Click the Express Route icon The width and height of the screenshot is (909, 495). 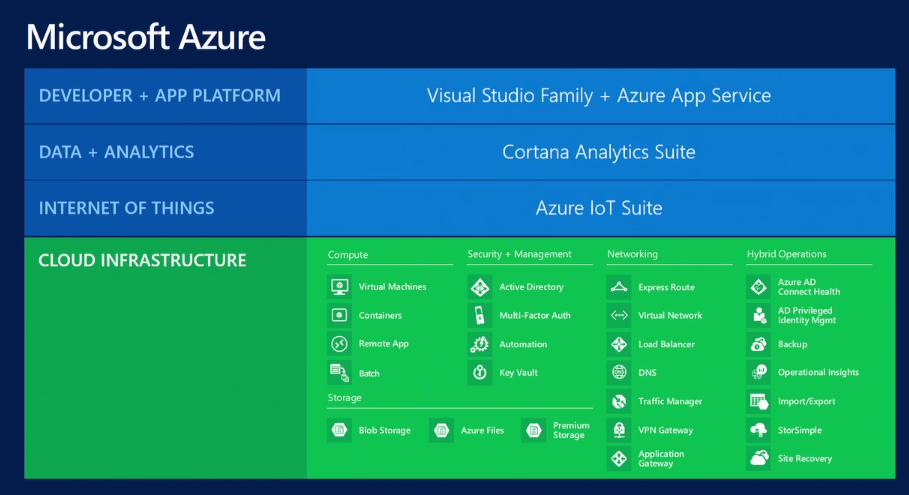(x=619, y=287)
